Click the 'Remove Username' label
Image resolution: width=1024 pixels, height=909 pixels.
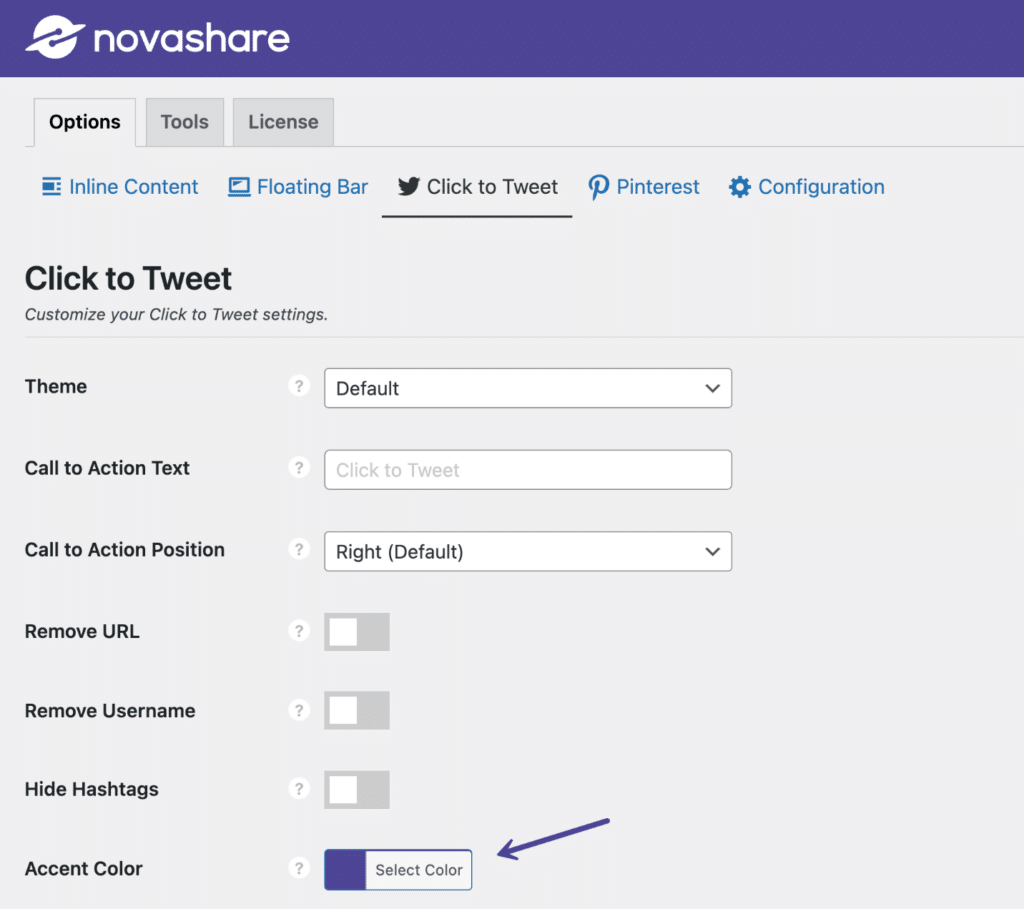110,710
